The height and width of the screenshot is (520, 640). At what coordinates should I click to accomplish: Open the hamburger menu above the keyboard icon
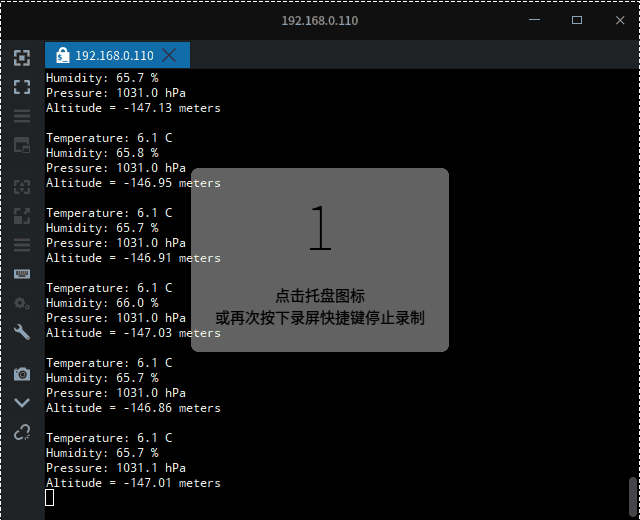tap(22, 245)
